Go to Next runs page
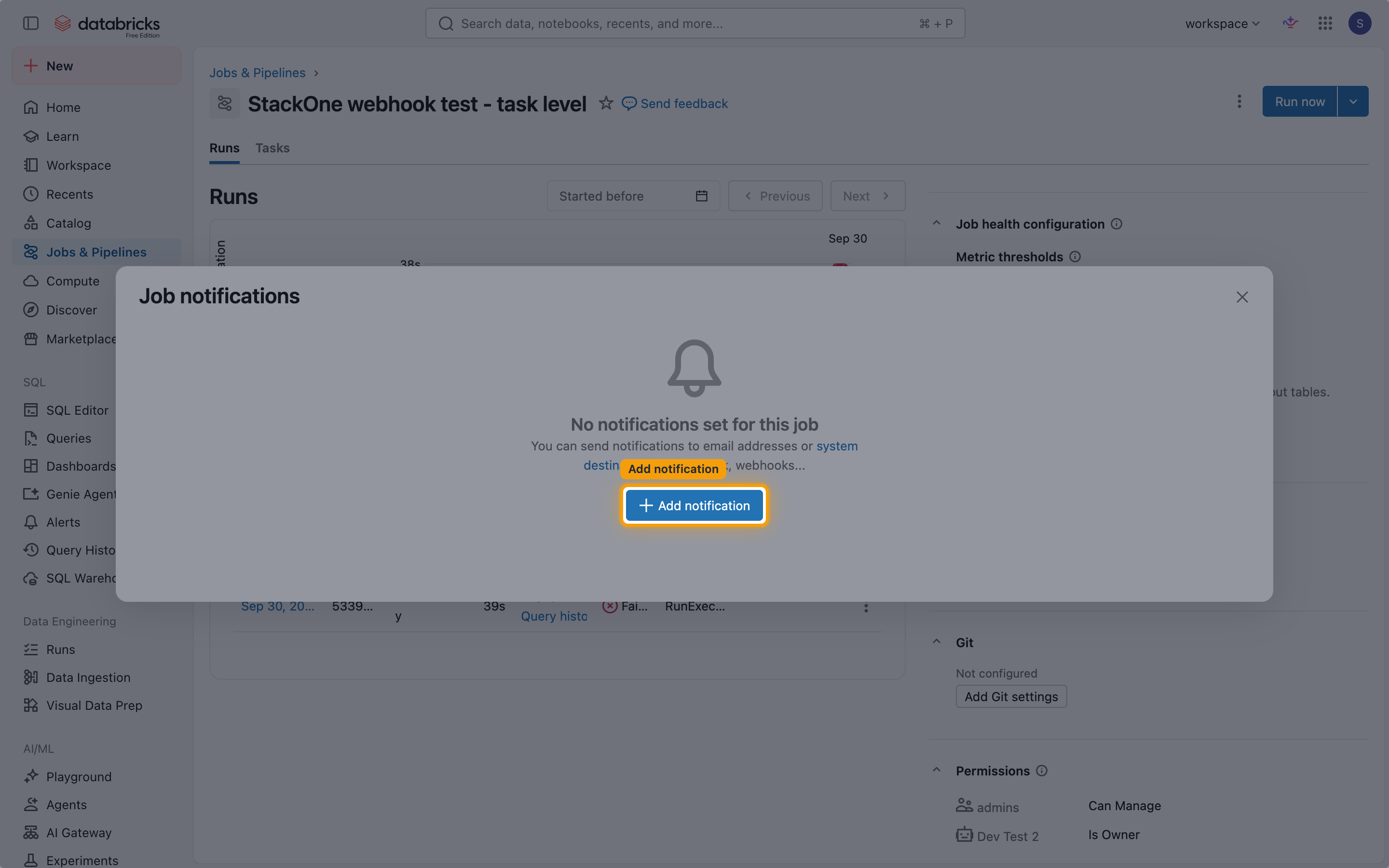Viewport: 1389px width, 868px height. [x=867, y=196]
